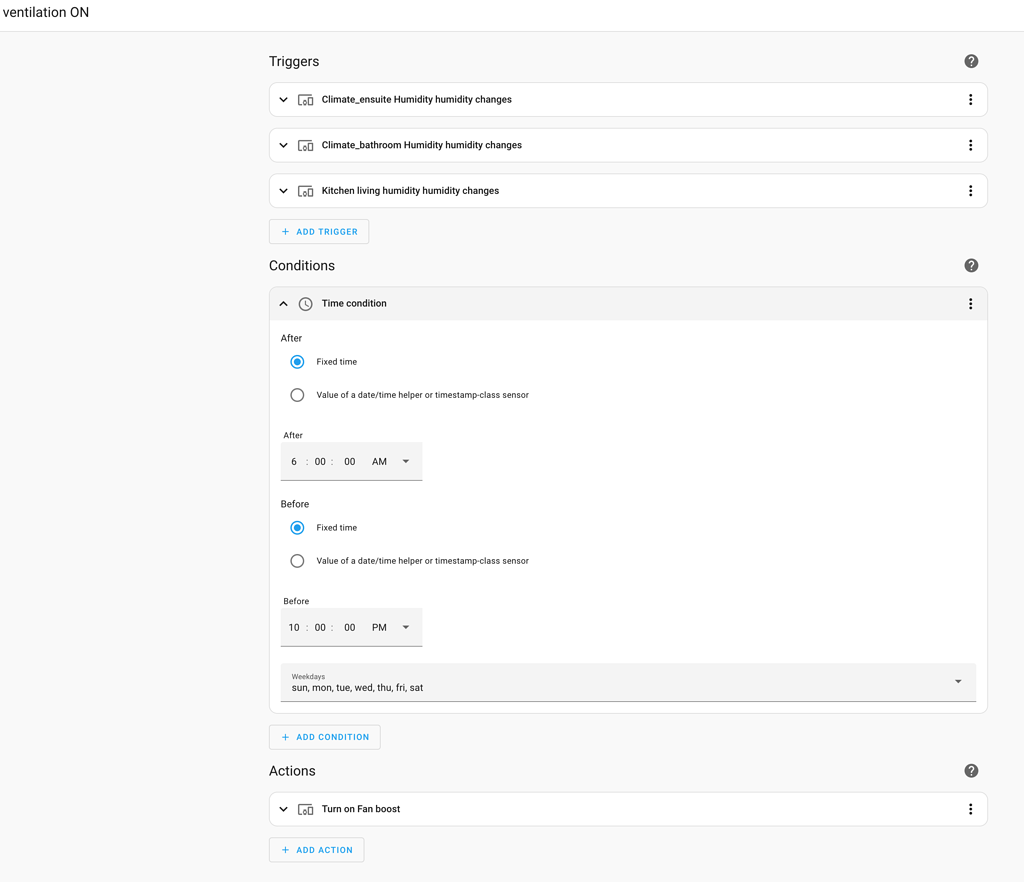This screenshot has width=1024, height=882.
Task: Click the hour field of the Before time
Action: point(293,627)
